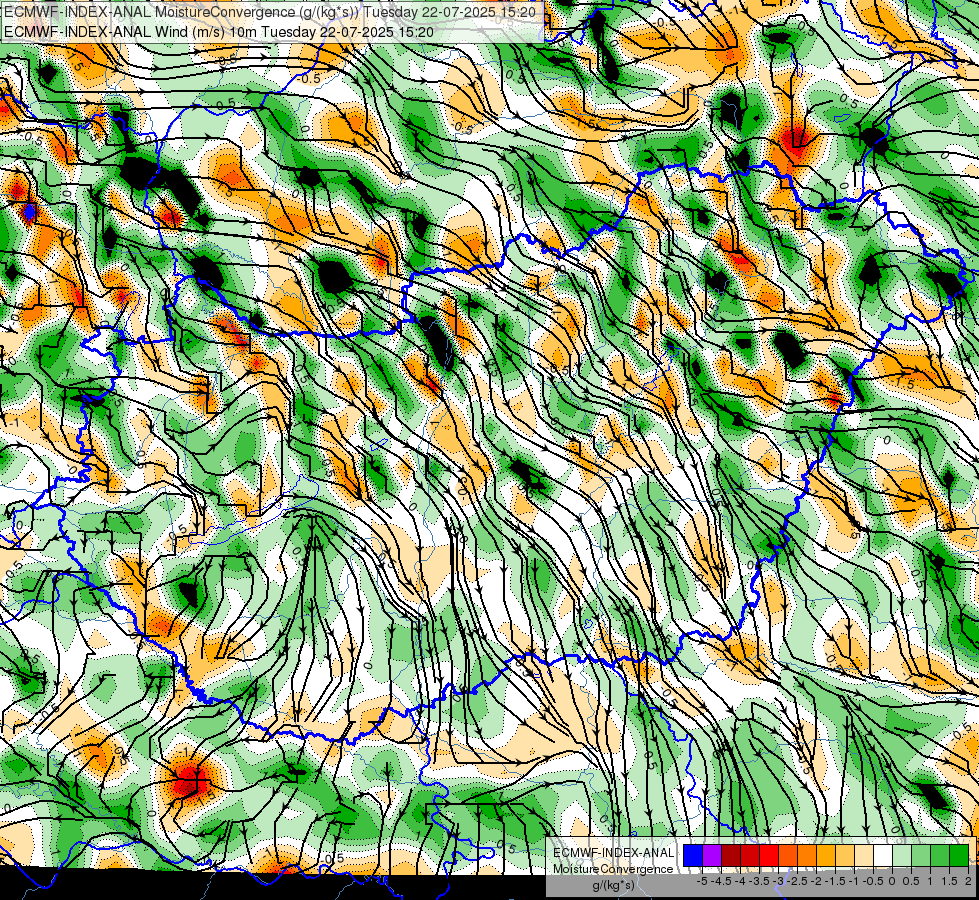Click the white legend swatch

(x=883, y=855)
